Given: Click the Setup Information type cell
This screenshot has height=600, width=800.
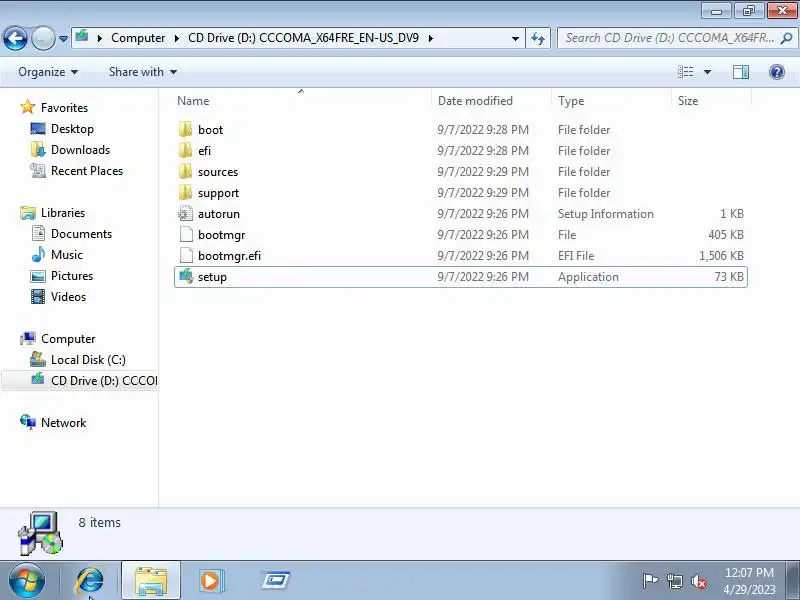Looking at the screenshot, I should tap(606, 214).
